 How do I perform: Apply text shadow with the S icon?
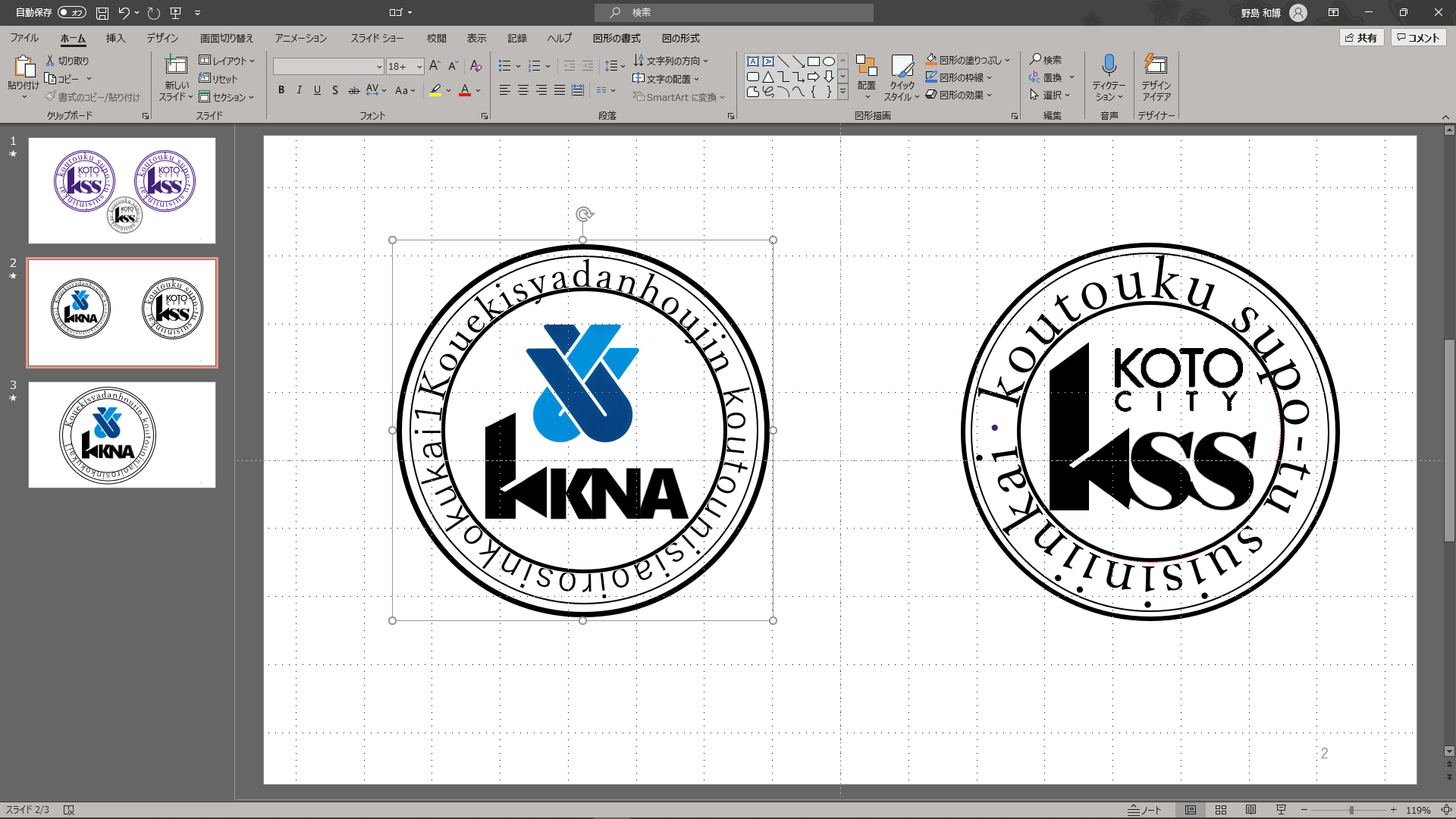click(x=335, y=90)
